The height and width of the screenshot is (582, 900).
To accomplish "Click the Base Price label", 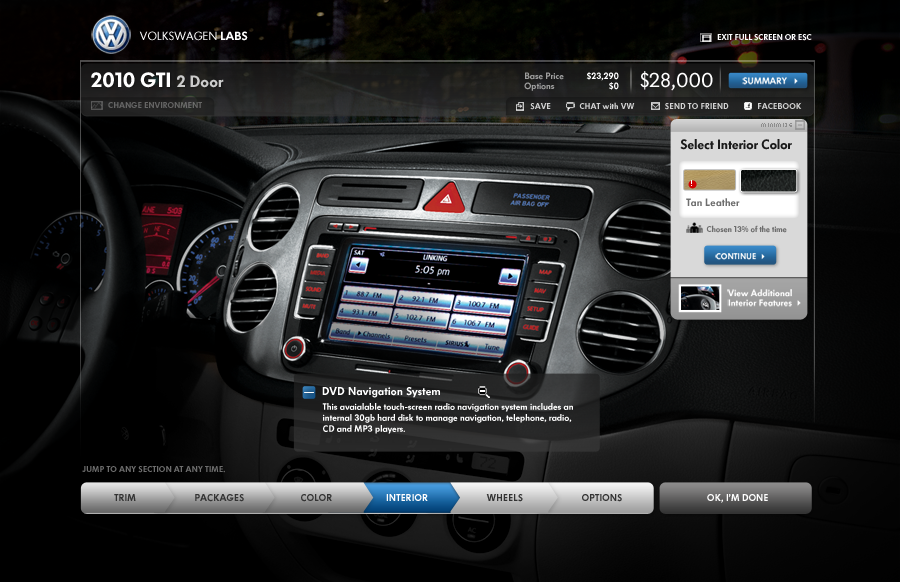I will point(544,76).
